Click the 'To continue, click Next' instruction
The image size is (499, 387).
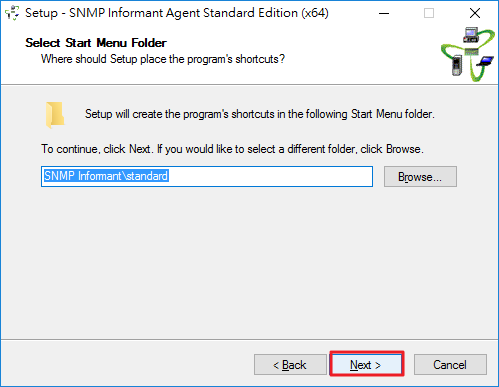coord(232,149)
